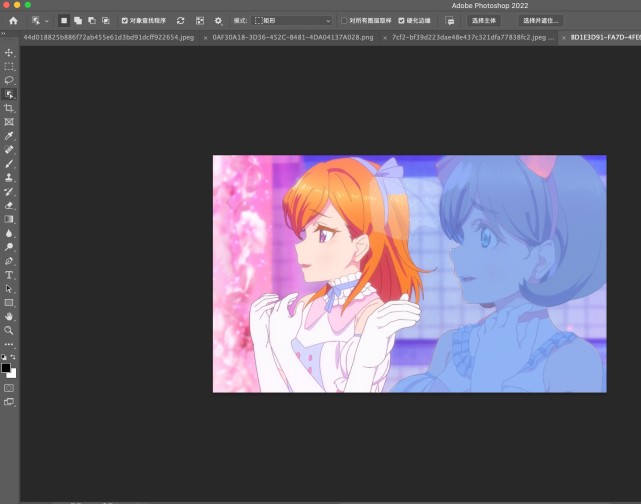641x504 pixels.
Task: Select the Pen tool
Action: (9, 261)
